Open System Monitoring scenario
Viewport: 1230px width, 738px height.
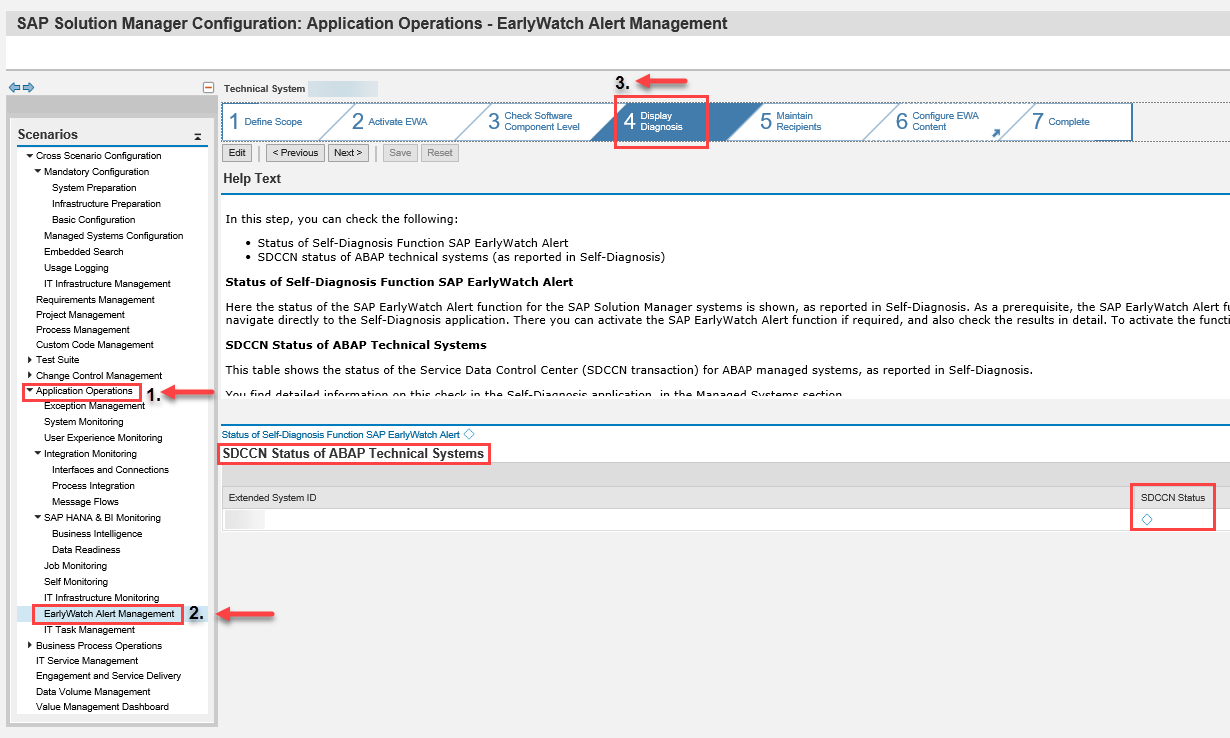click(x=84, y=422)
